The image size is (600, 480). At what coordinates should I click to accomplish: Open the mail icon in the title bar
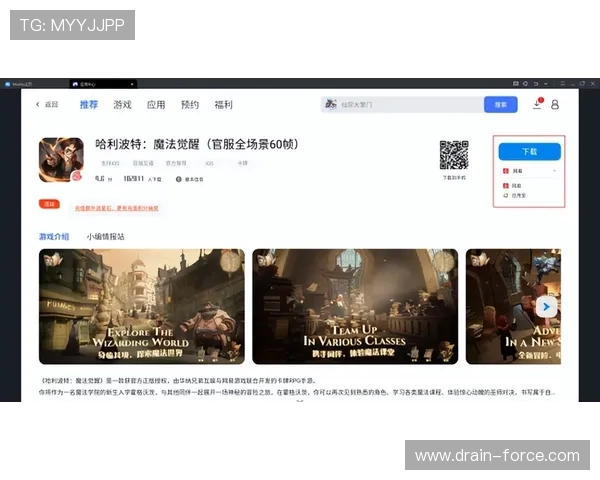point(515,83)
